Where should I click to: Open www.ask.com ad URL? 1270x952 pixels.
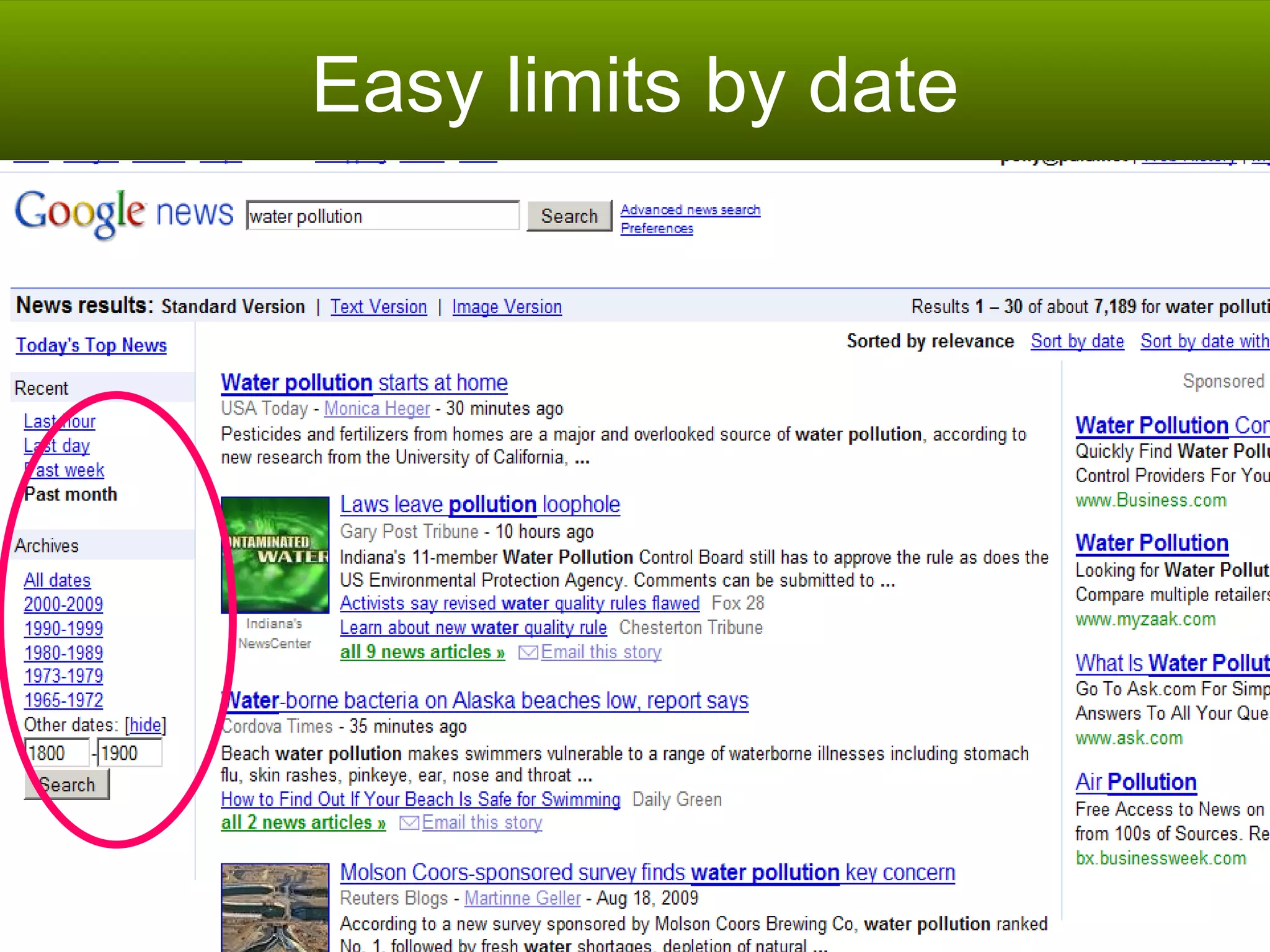tap(1129, 738)
